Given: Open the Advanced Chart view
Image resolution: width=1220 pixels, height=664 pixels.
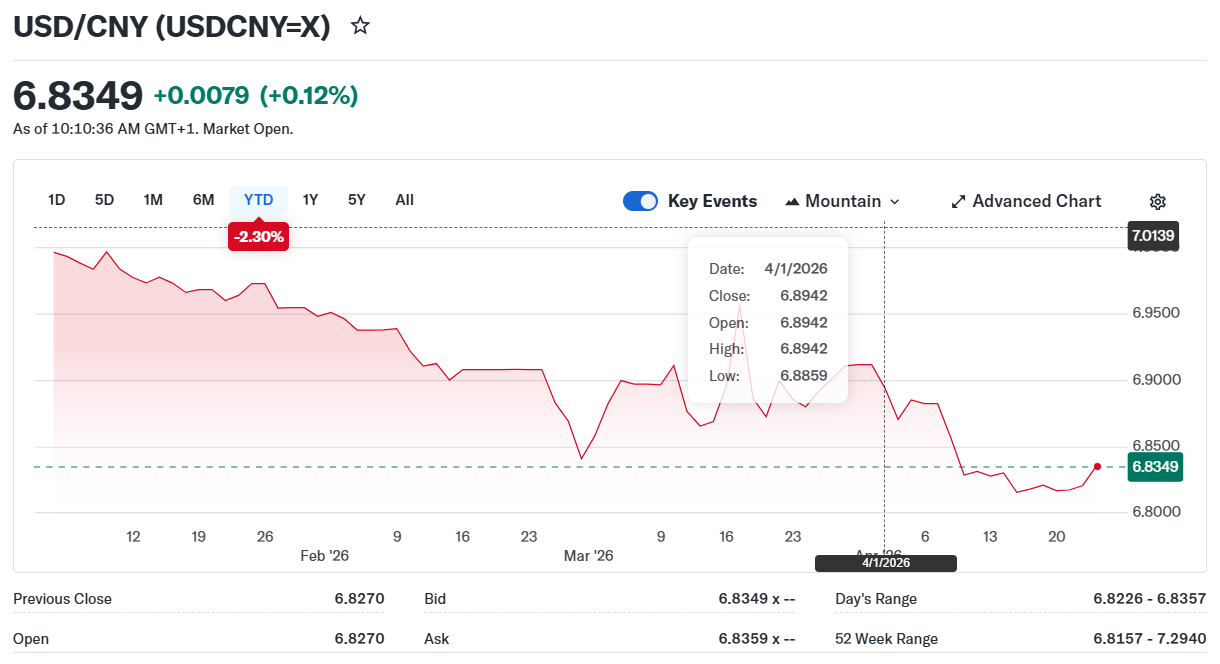Looking at the screenshot, I should coord(1025,201).
